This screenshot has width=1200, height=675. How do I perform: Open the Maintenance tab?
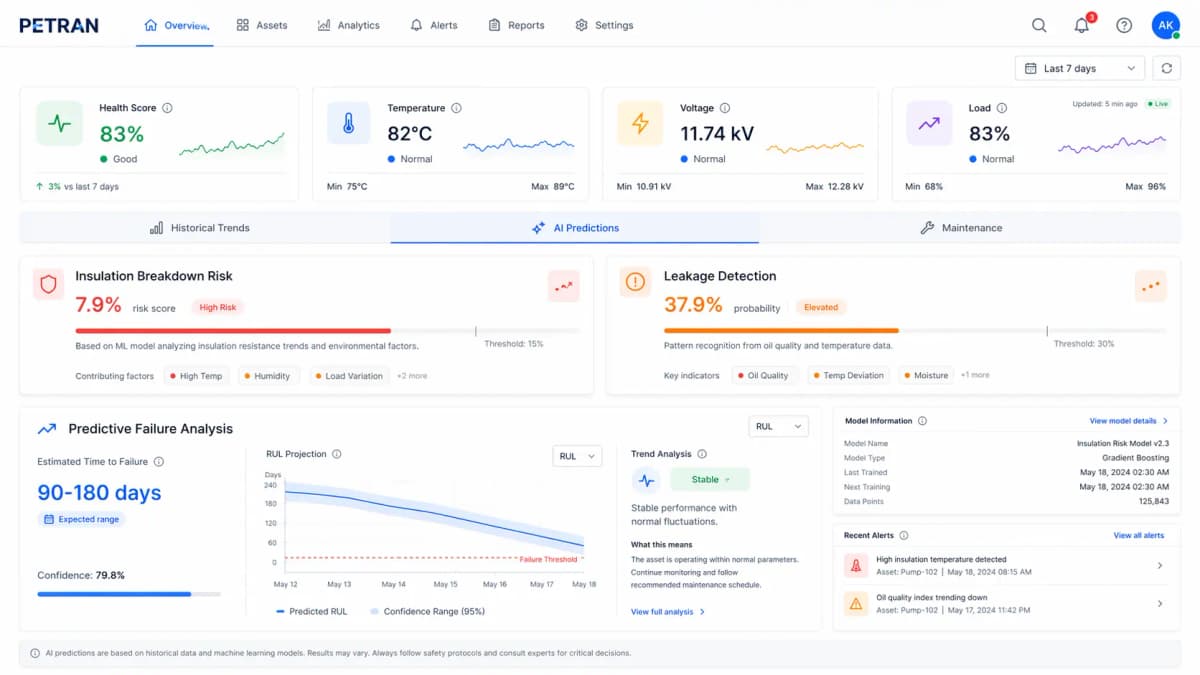point(960,227)
